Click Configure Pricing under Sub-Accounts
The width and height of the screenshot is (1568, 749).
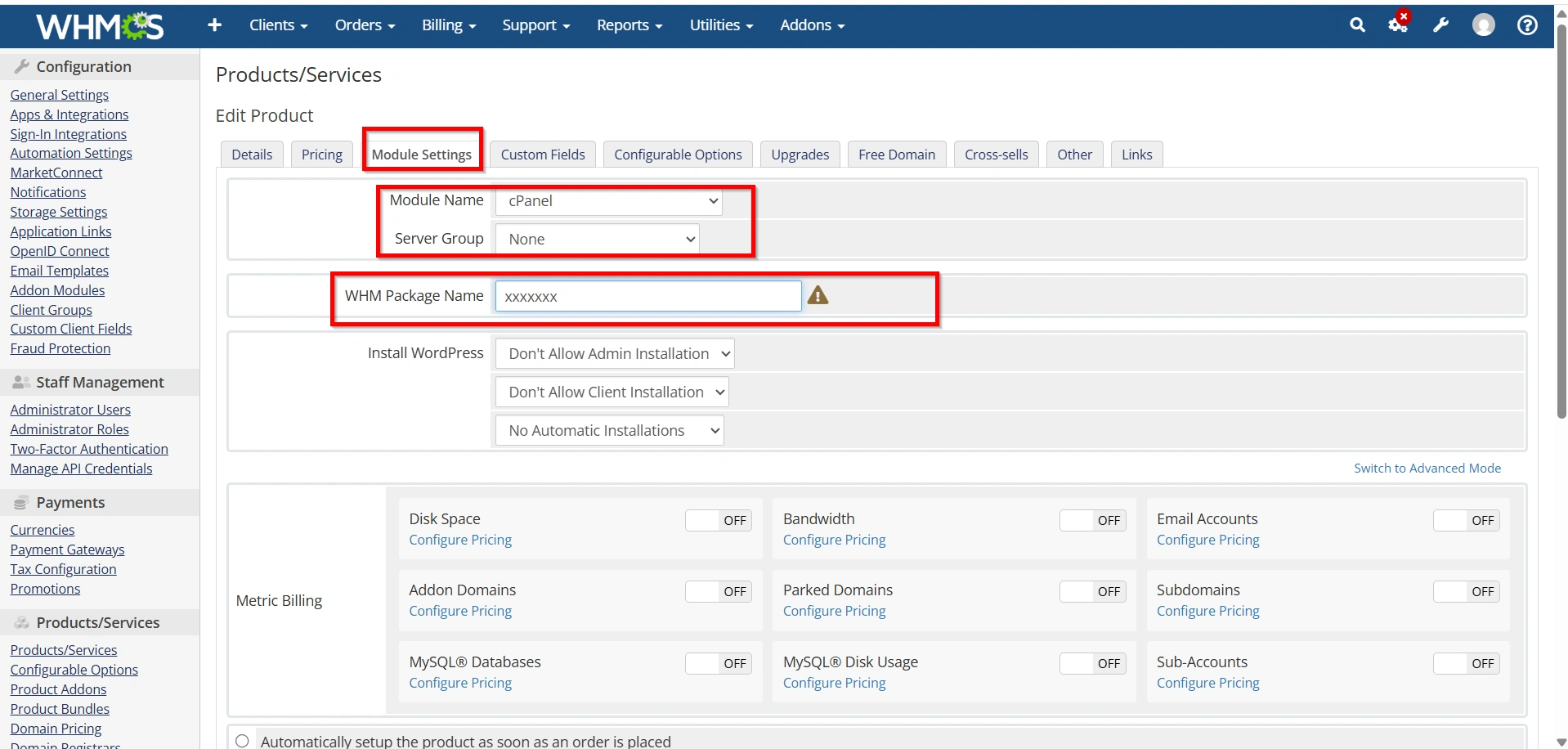1208,684
